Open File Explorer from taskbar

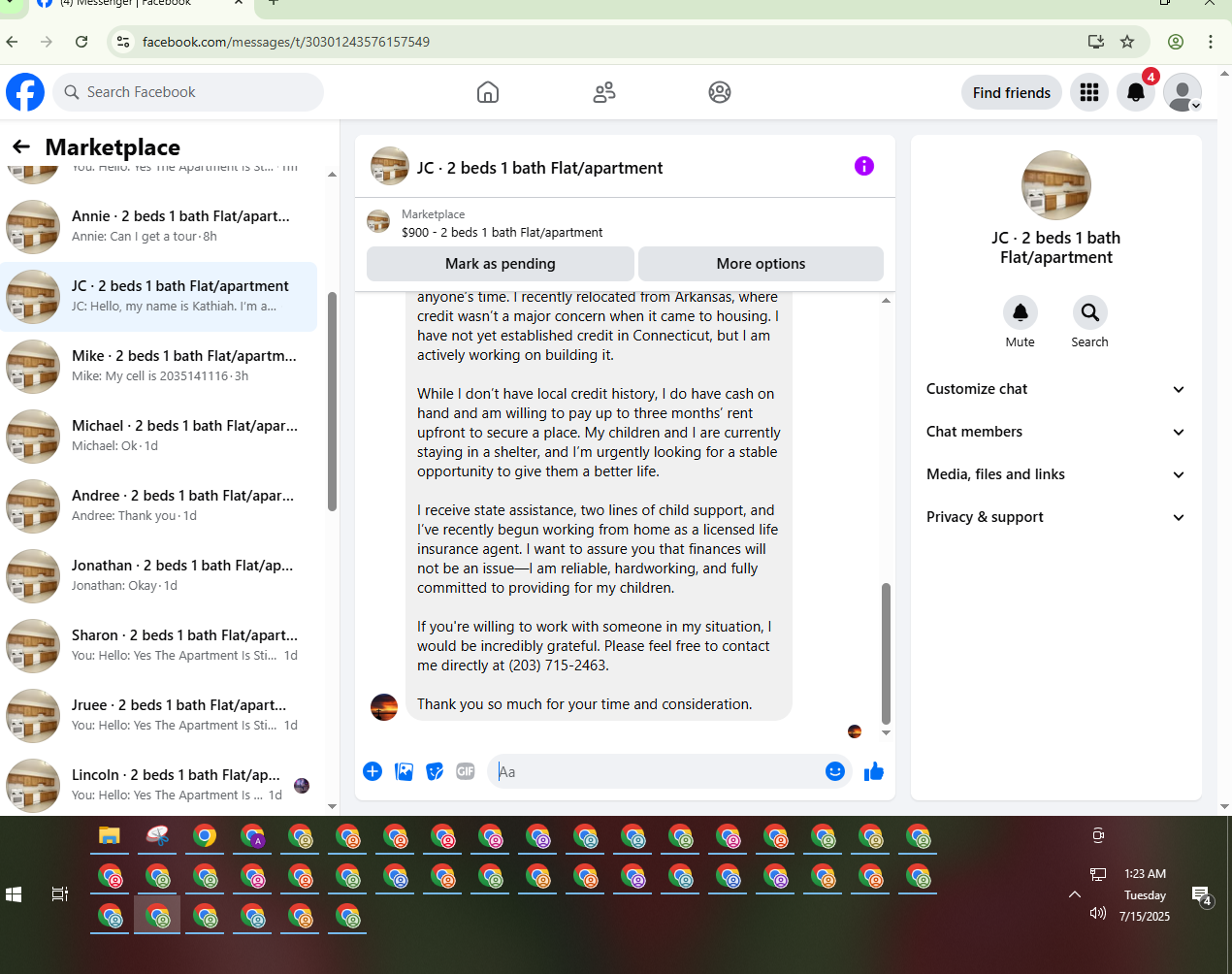point(110,836)
